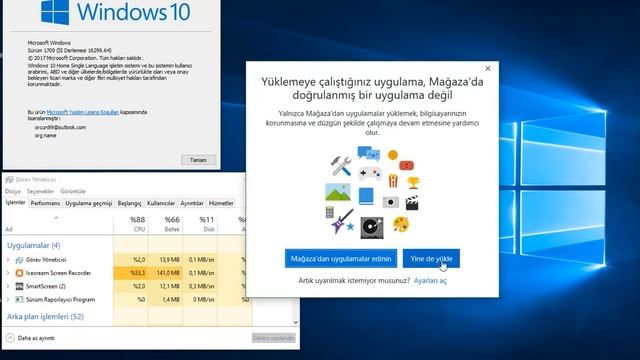Click the Icecream Screen Recorder icon

pos(19,273)
